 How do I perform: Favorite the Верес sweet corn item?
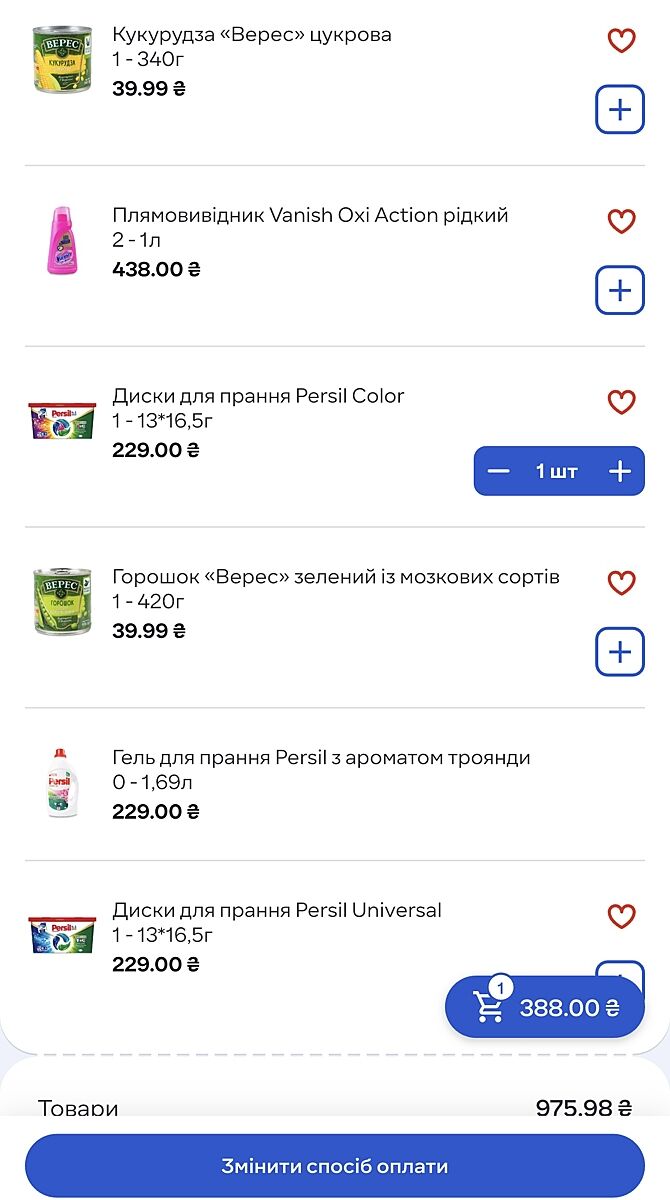pyautogui.click(x=621, y=41)
